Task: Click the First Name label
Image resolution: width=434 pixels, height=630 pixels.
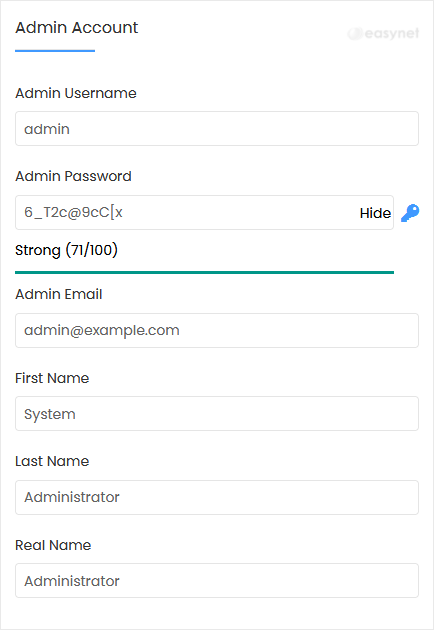Action: pyautogui.click(x=52, y=378)
